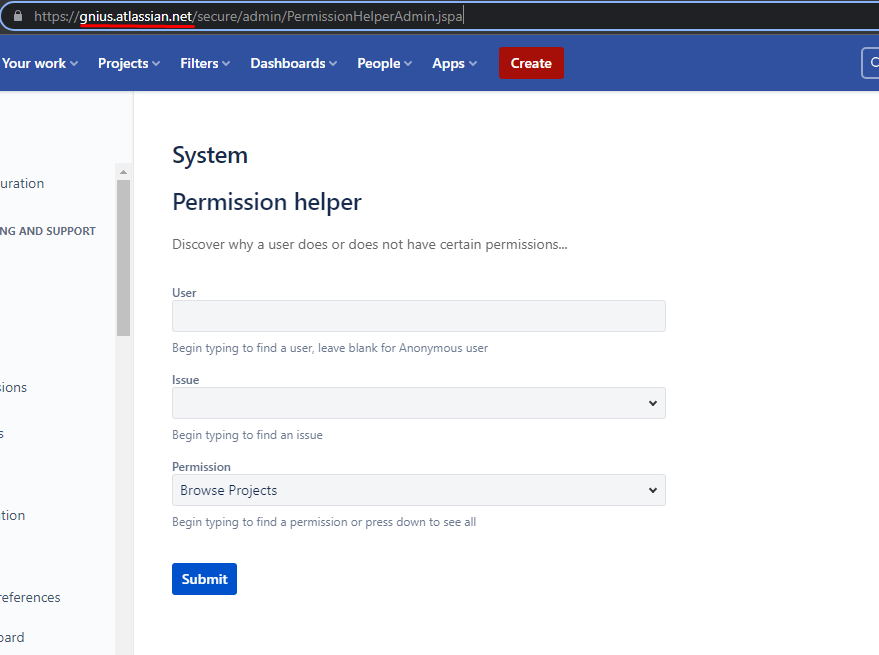Screen dimensions: 879x655
Task: Click into the User input field
Action: pos(419,316)
